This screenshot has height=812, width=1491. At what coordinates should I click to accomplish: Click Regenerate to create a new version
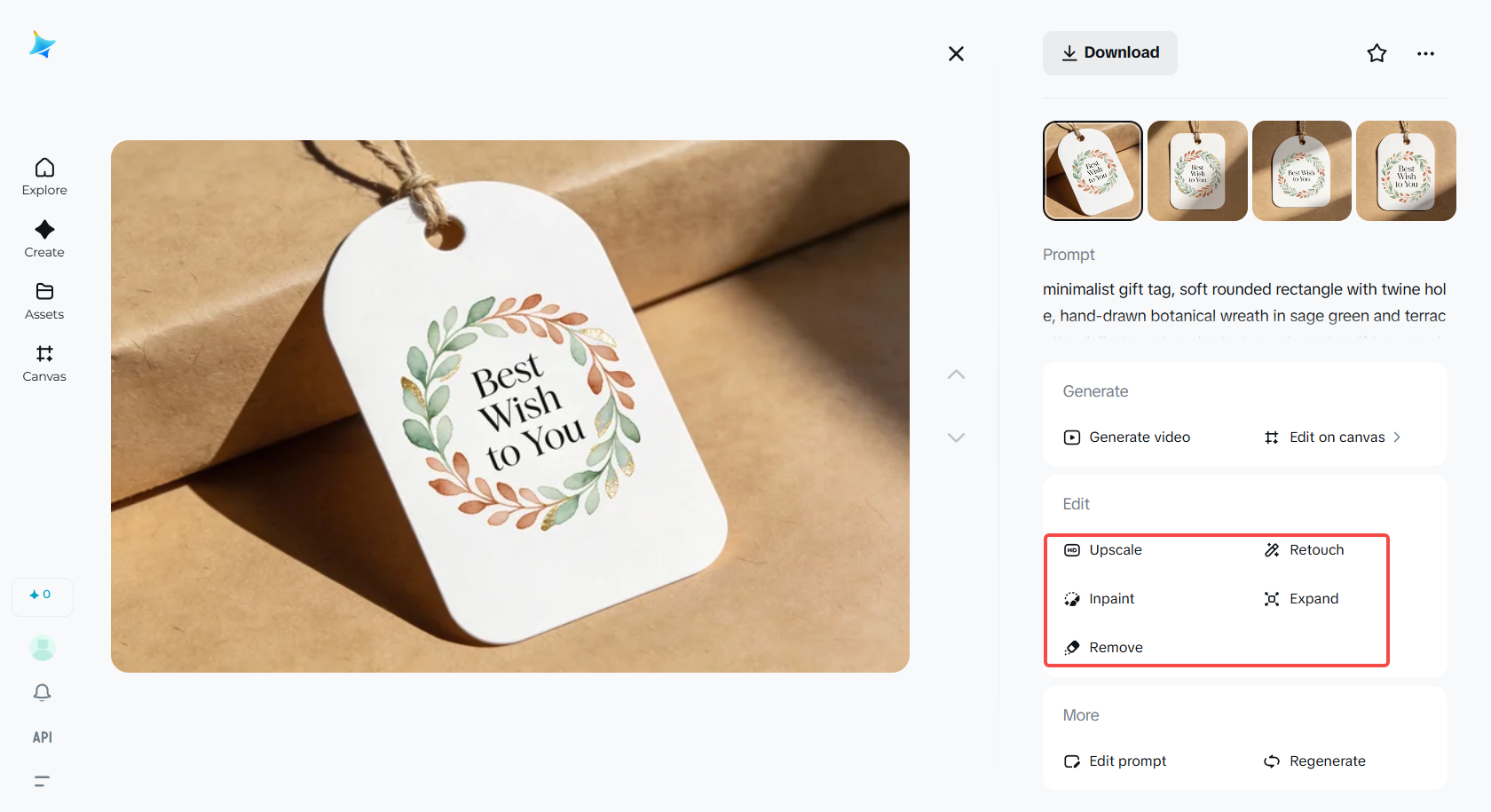pos(1328,761)
